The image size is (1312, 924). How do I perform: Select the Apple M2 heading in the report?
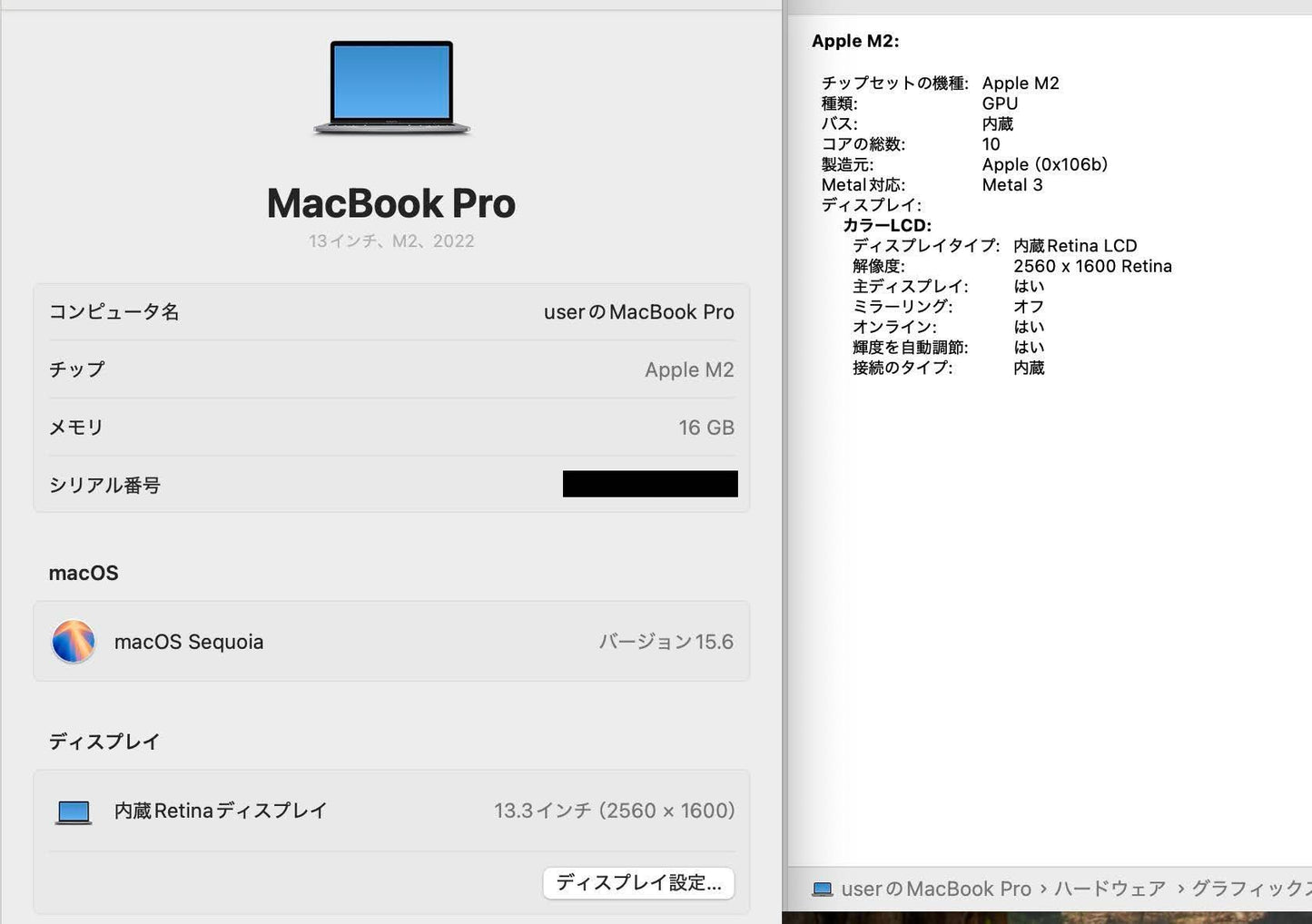point(854,41)
